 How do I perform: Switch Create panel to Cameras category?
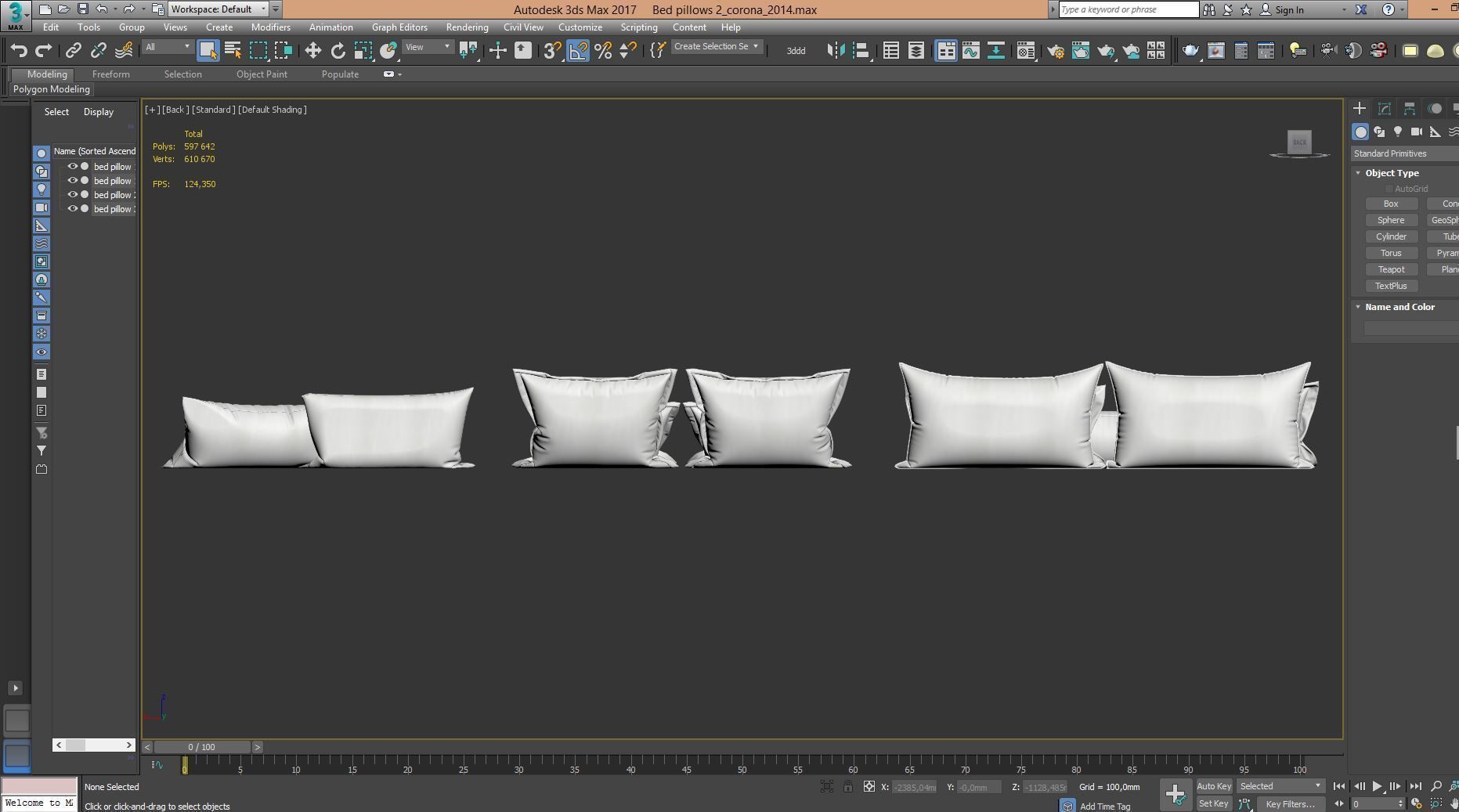(1417, 132)
